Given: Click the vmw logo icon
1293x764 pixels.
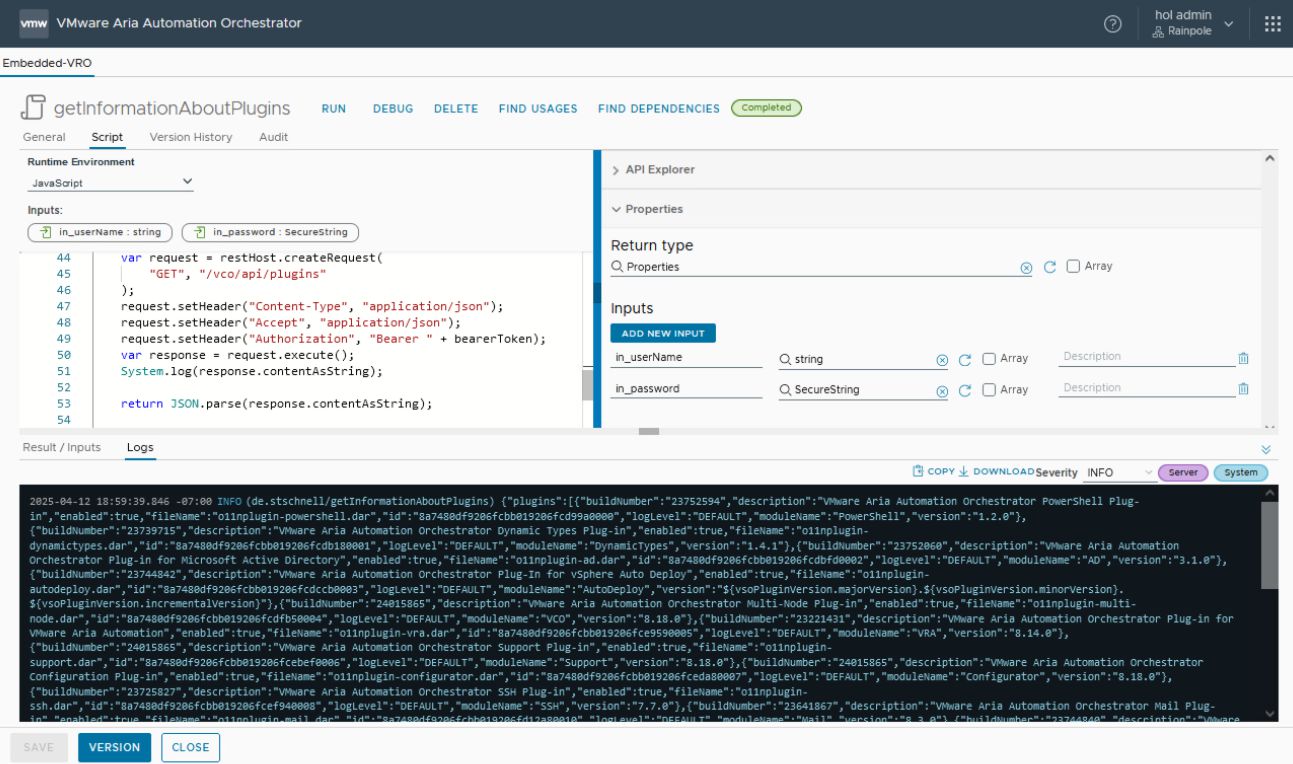Looking at the screenshot, I should click(34, 23).
